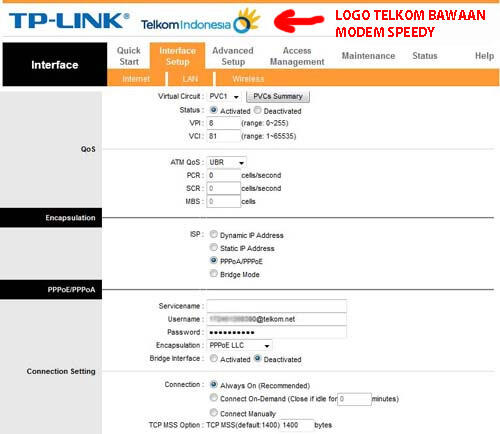Click the QoS section label
The width and height of the screenshot is (500, 434).
click(88, 149)
